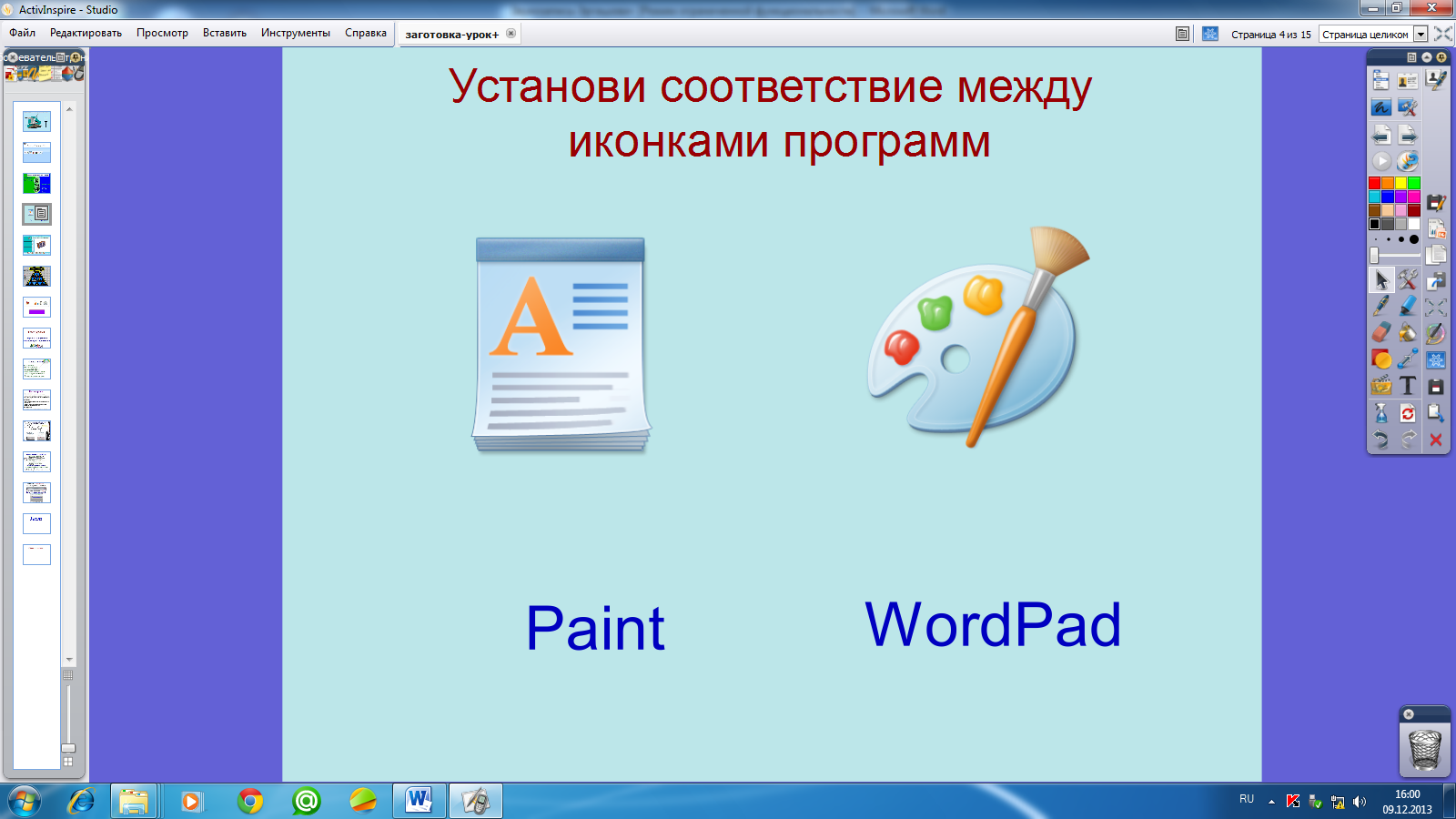This screenshot has height=819, width=1456.
Task: Select the Pen tool
Action: tap(1381, 307)
